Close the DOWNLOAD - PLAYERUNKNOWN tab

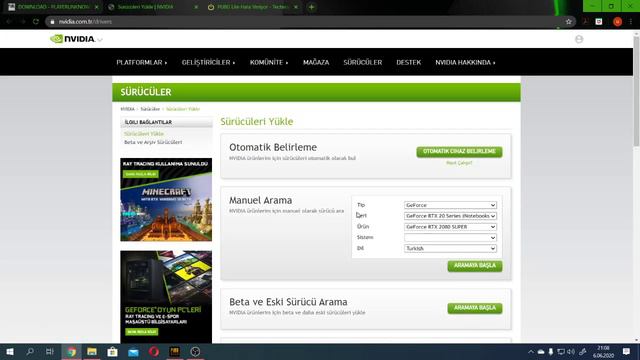96,7
